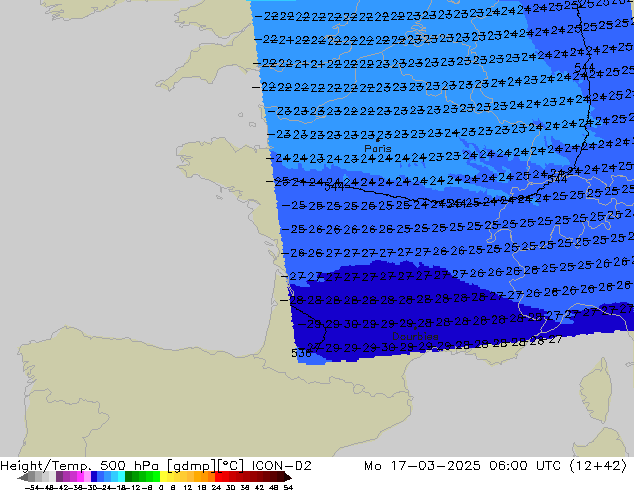Click the Paris location dot marker

click(x=378, y=140)
